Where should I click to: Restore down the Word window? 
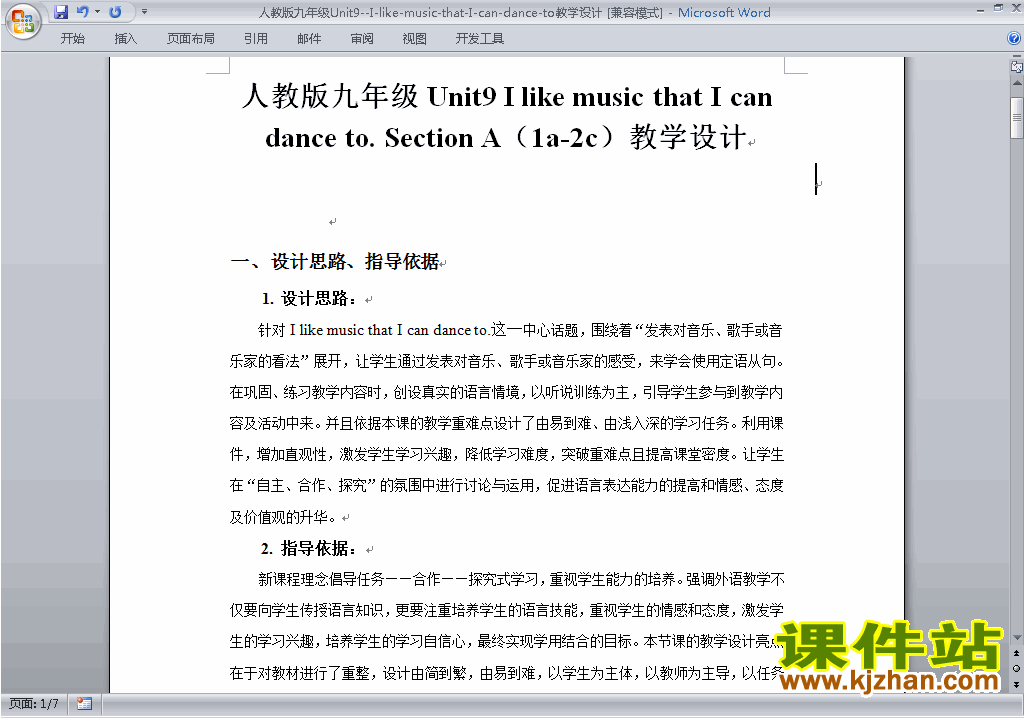click(x=998, y=8)
